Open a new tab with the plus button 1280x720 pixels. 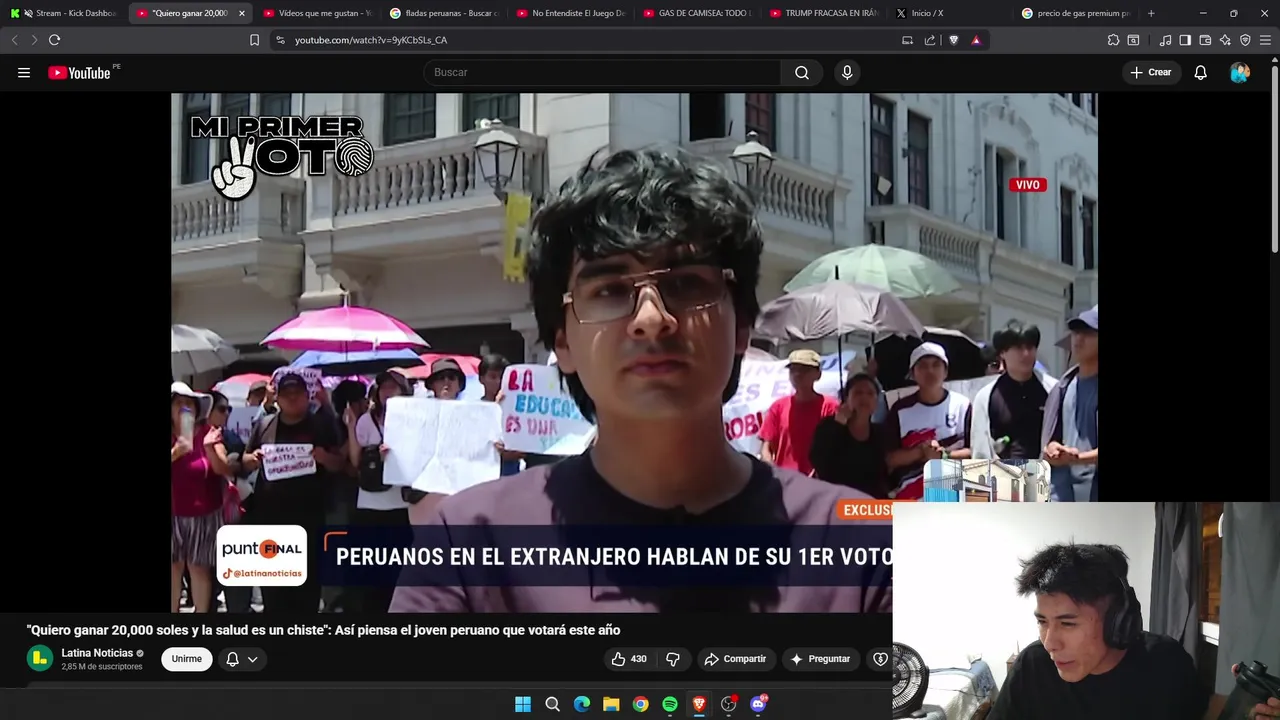coord(1151,13)
